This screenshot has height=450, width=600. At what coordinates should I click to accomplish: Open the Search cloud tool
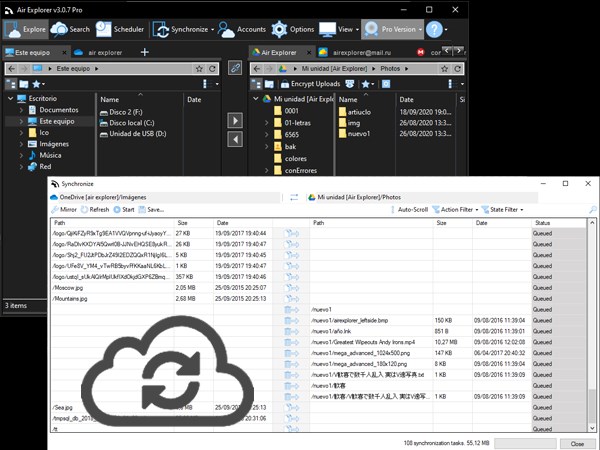point(70,29)
